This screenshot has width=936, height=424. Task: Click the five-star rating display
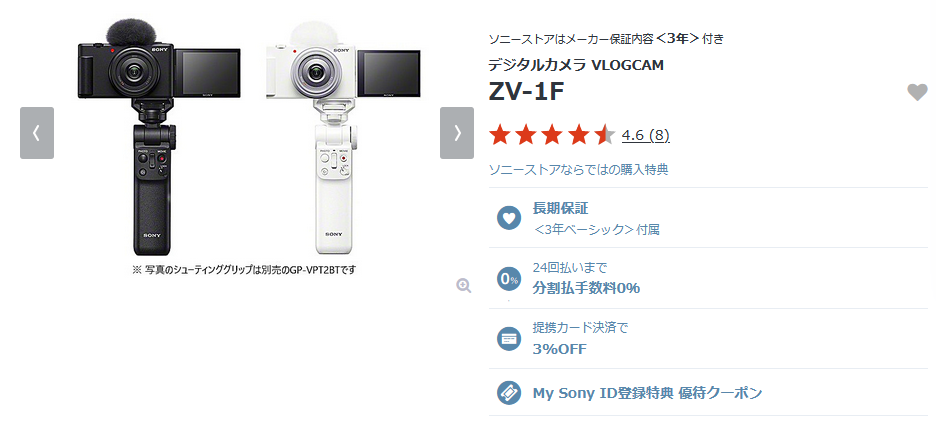point(552,136)
